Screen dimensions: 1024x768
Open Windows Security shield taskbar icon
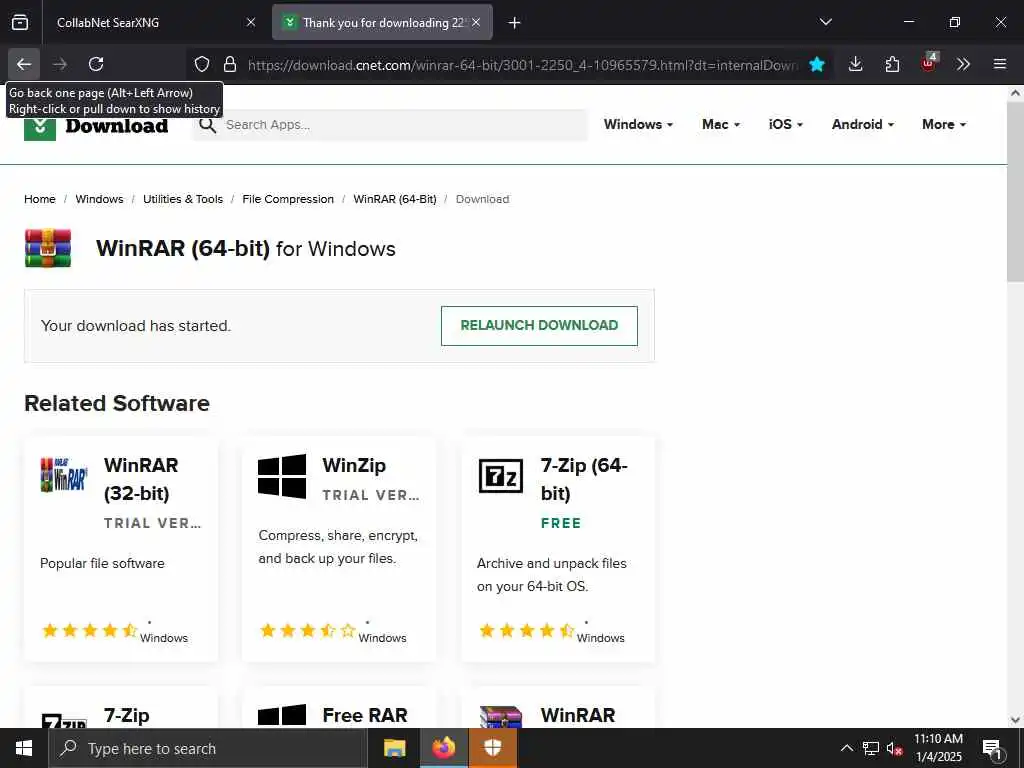pyautogui.click(x=492, y=748)
